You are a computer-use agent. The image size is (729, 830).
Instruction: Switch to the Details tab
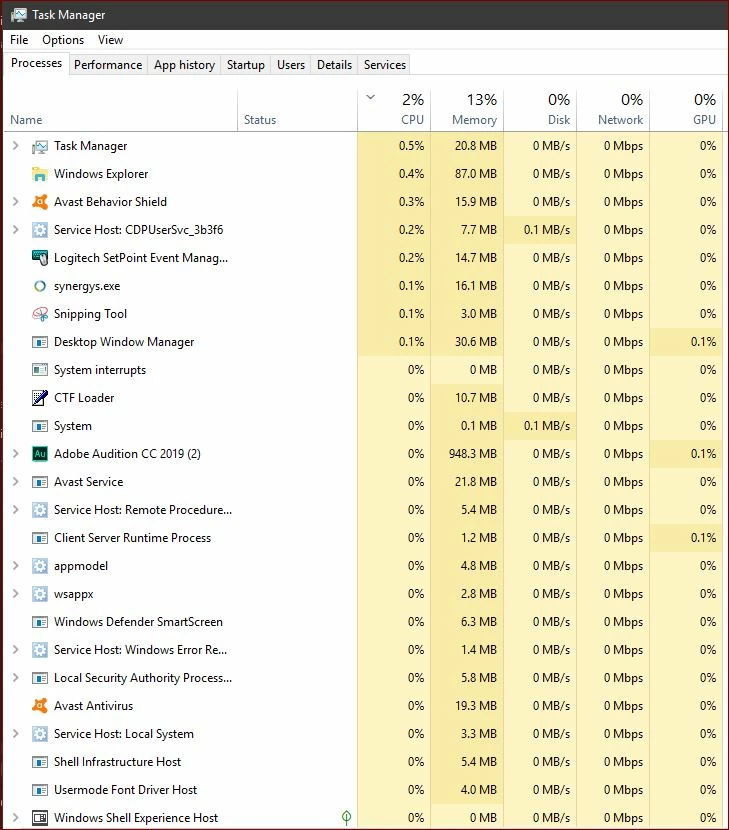coord(334,65)
